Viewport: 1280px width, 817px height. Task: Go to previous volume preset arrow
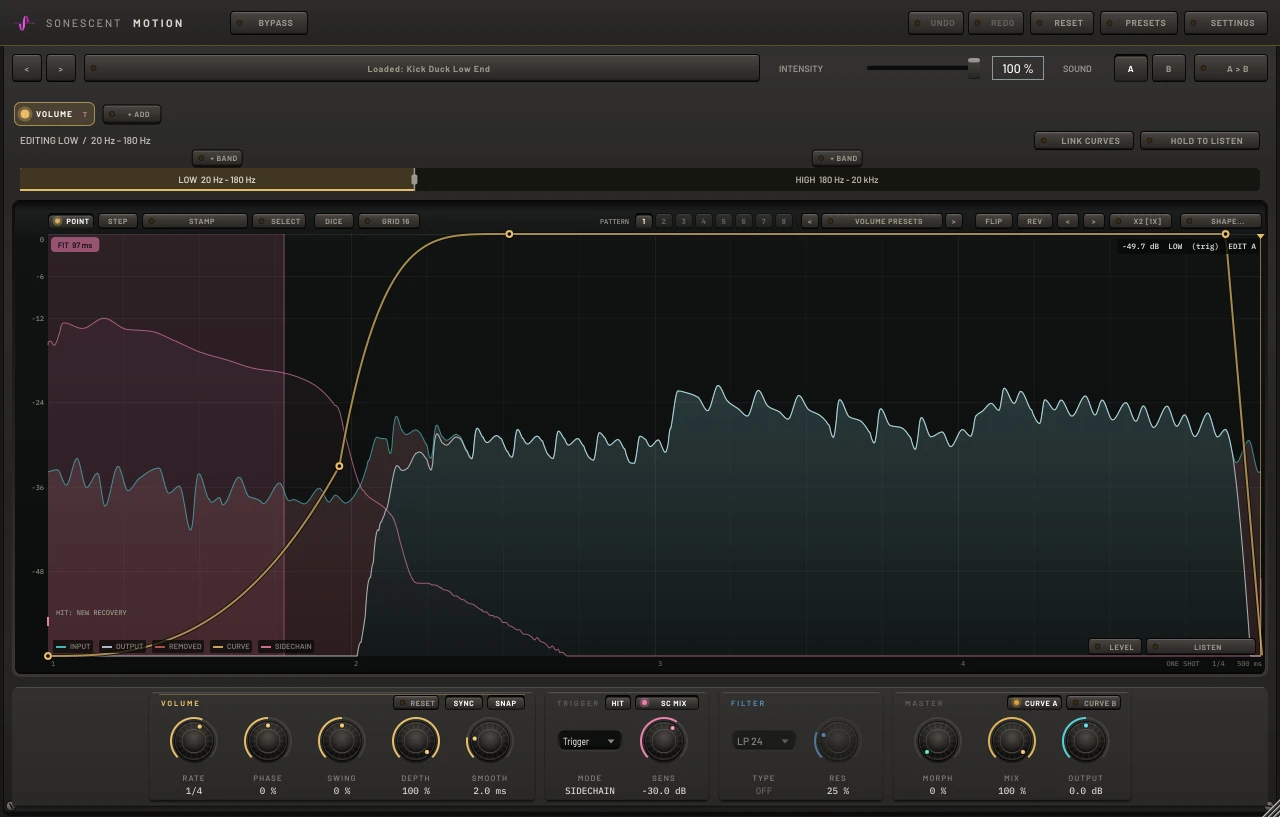810,221
